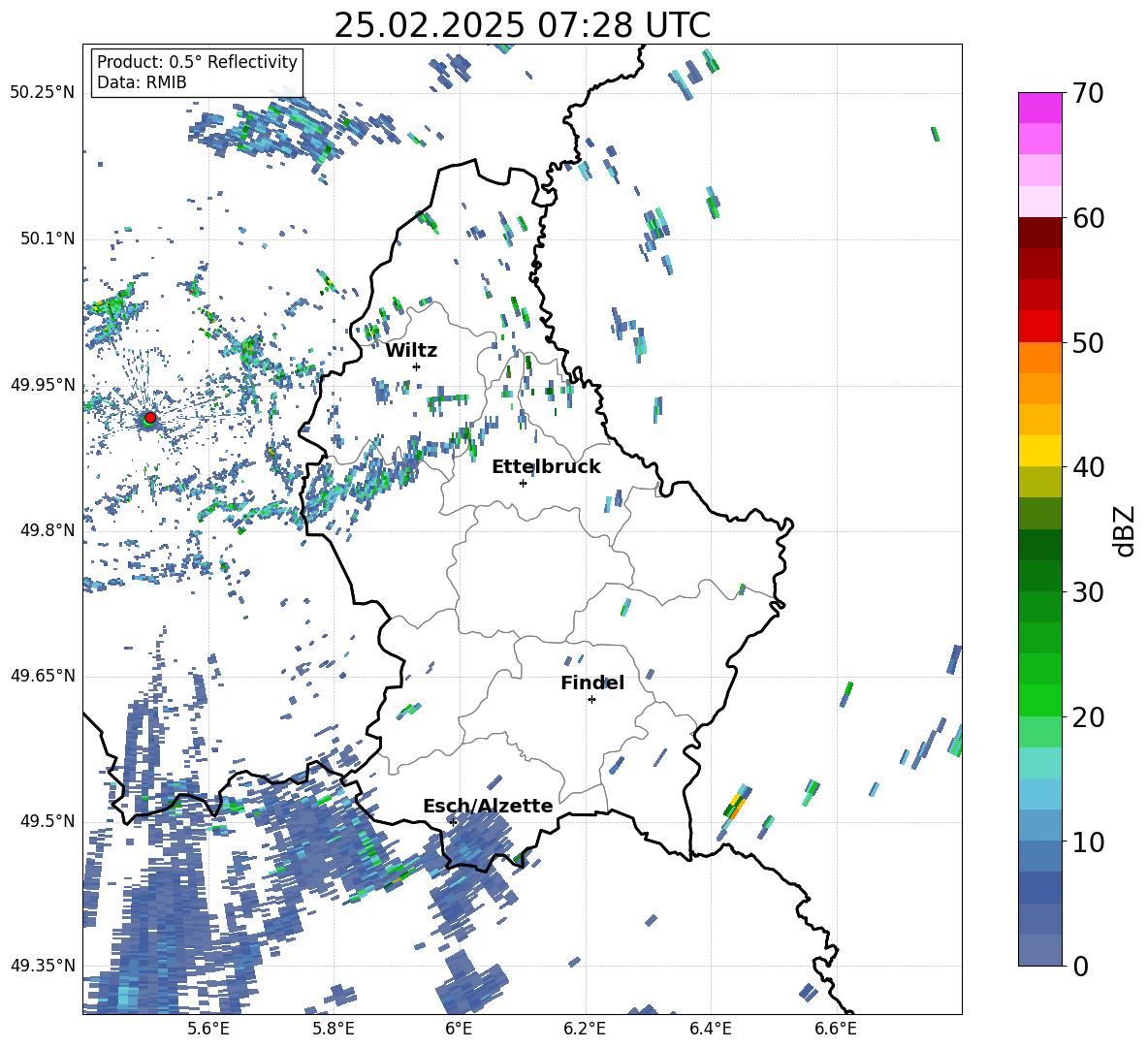The width and height of the screenshot is (1148, 1048).
Task: Click the 50 tick on the colorbar
Action: [x=1088, y=343]
